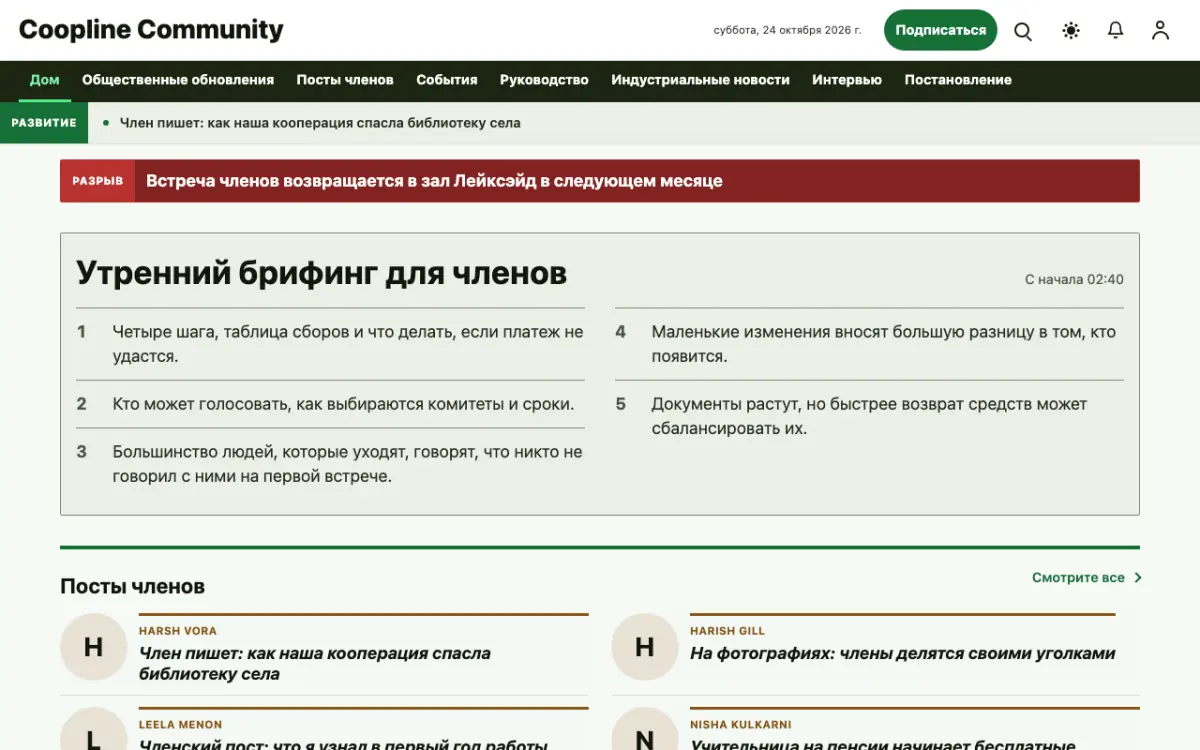Open breaking headline about зал Лейксэйд

[x=434, y=181]
